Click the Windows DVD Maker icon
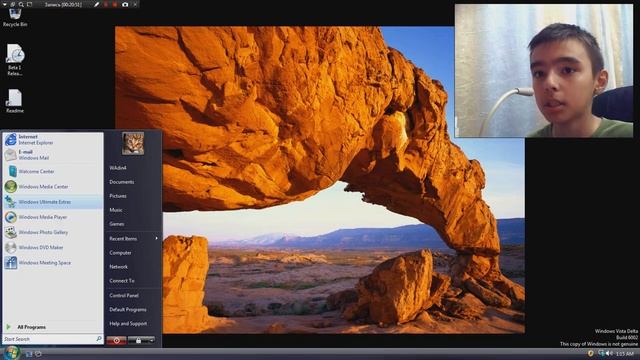This screenshot has height=360, width=640. point(11,247)
